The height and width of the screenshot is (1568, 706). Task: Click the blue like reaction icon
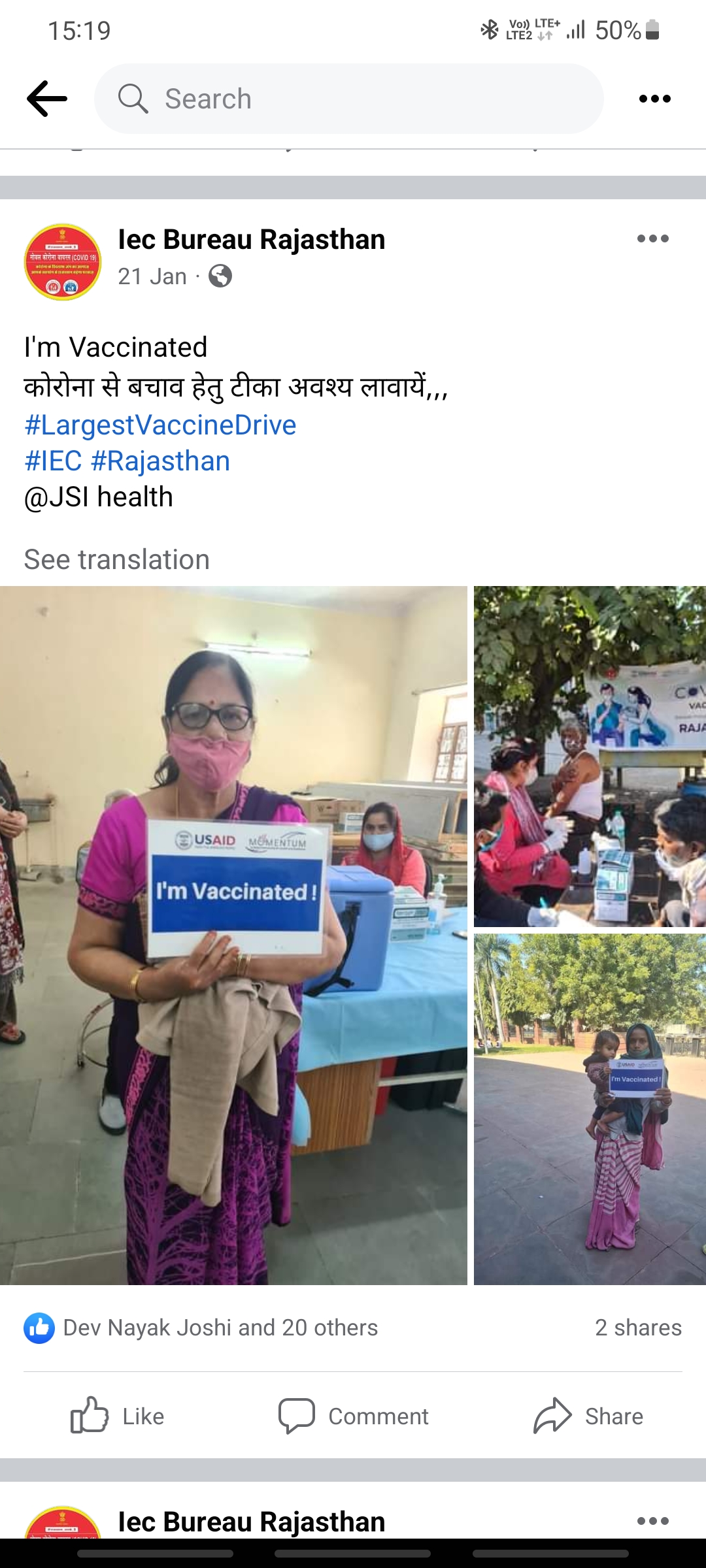click(39, 1328)
